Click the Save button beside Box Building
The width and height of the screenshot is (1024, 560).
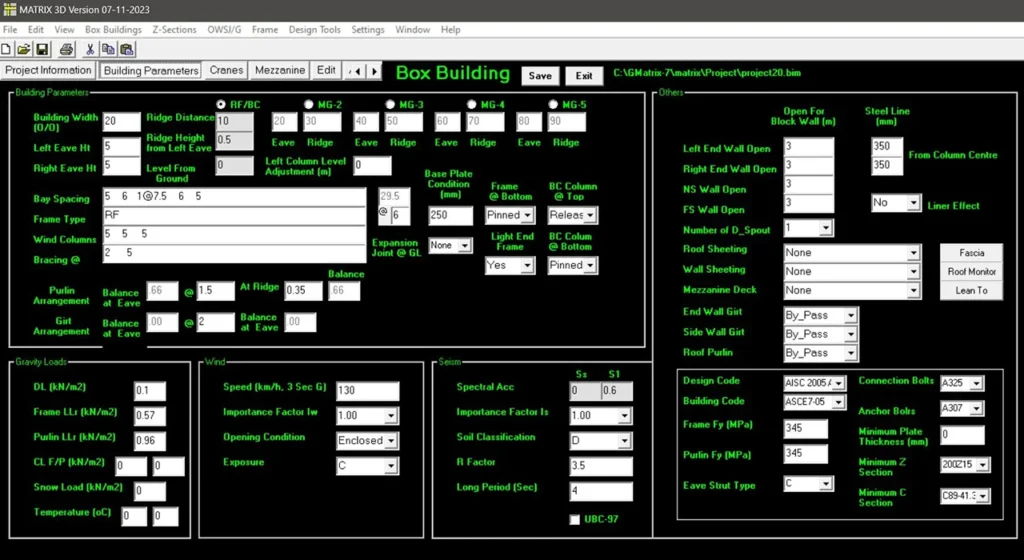pyautogui.click(x=540, y=76)
